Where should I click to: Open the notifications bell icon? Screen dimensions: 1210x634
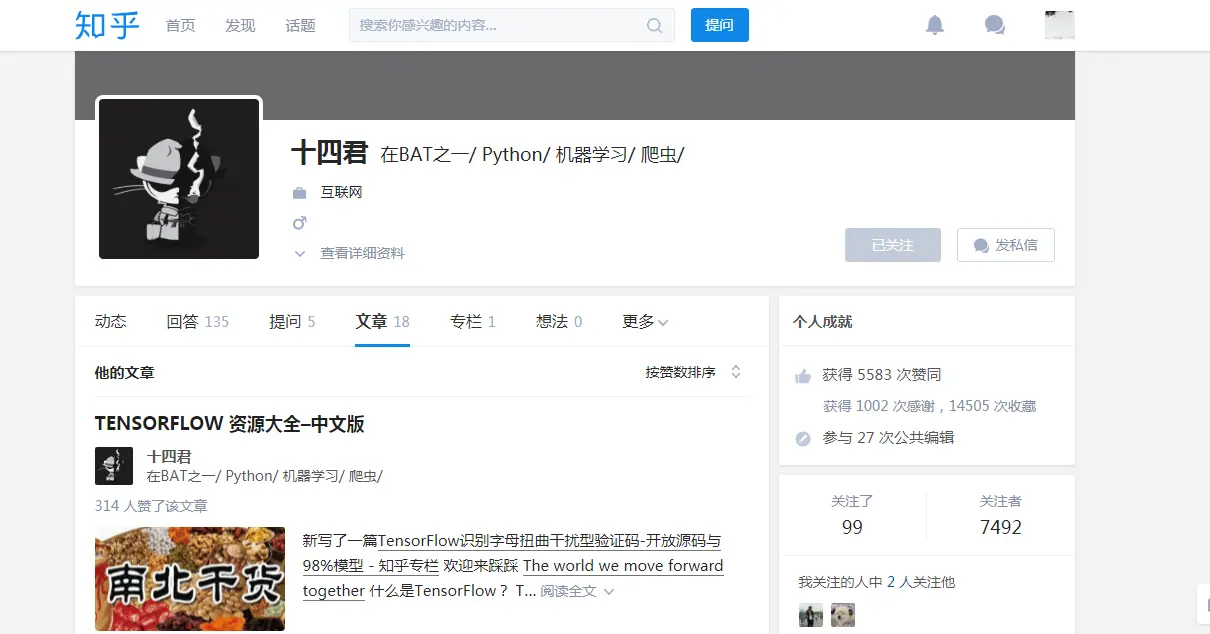point(935,25)
